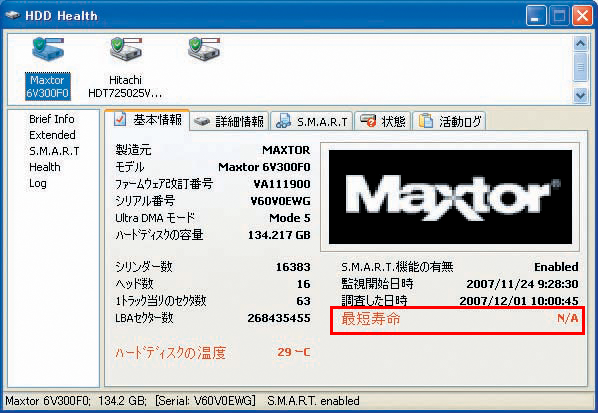Open S.M.A.R.T in the left sidebar
Screen dimensions: 598x413
coord(54,151)
